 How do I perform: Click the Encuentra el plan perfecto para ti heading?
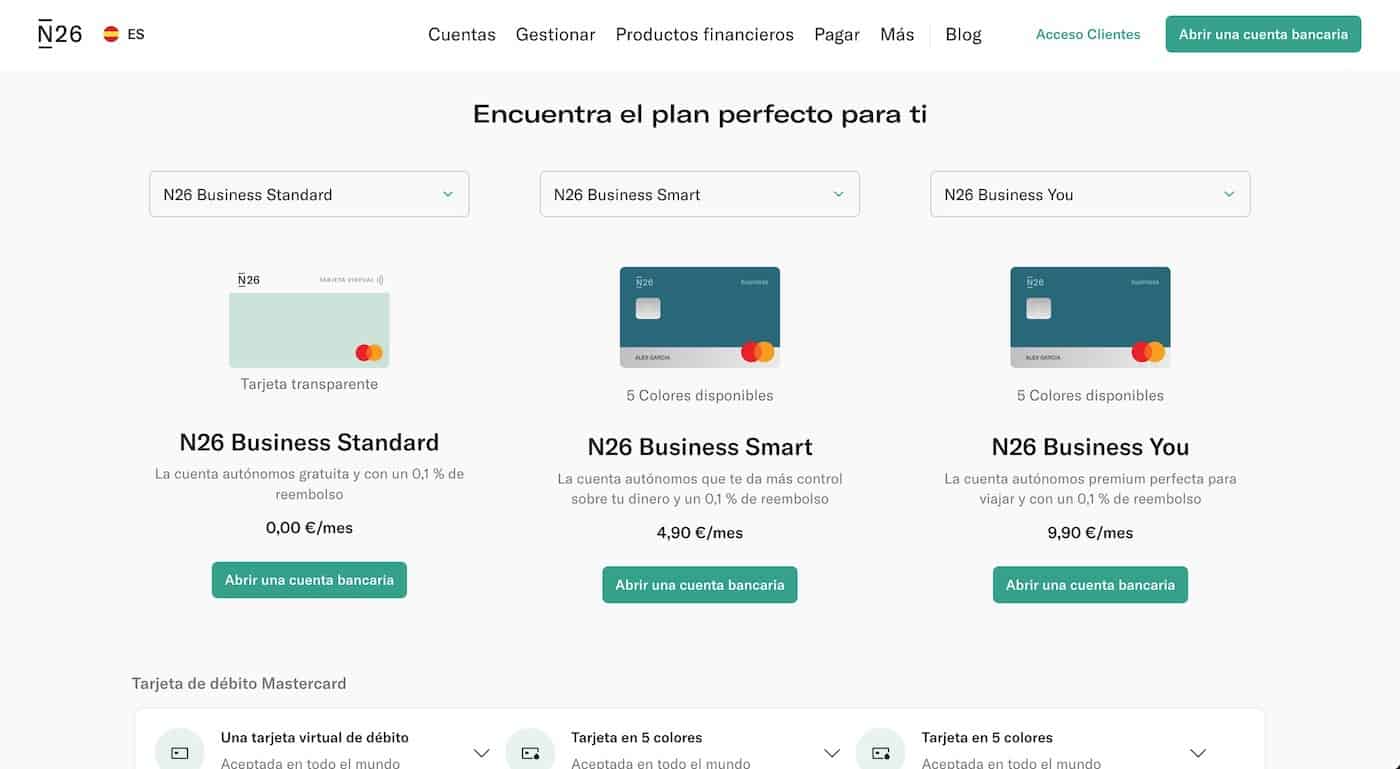point(700,114)
